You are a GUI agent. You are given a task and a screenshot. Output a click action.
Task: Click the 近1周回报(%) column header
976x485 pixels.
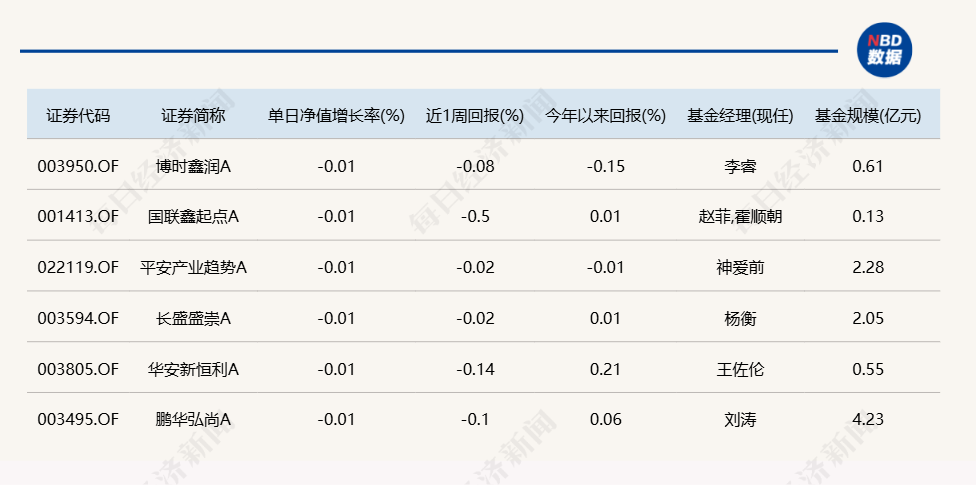pos(475,116)
